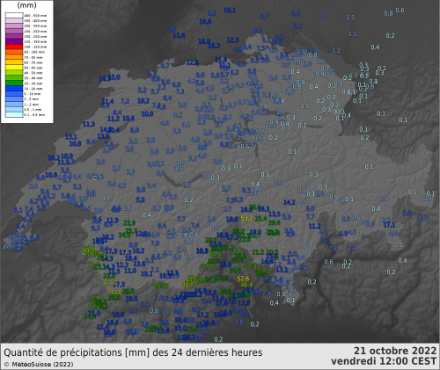Click the lime 46.4 station value
Image resolution: width=440 pixels, height=370 pixels.
click(x=247, y=285)
